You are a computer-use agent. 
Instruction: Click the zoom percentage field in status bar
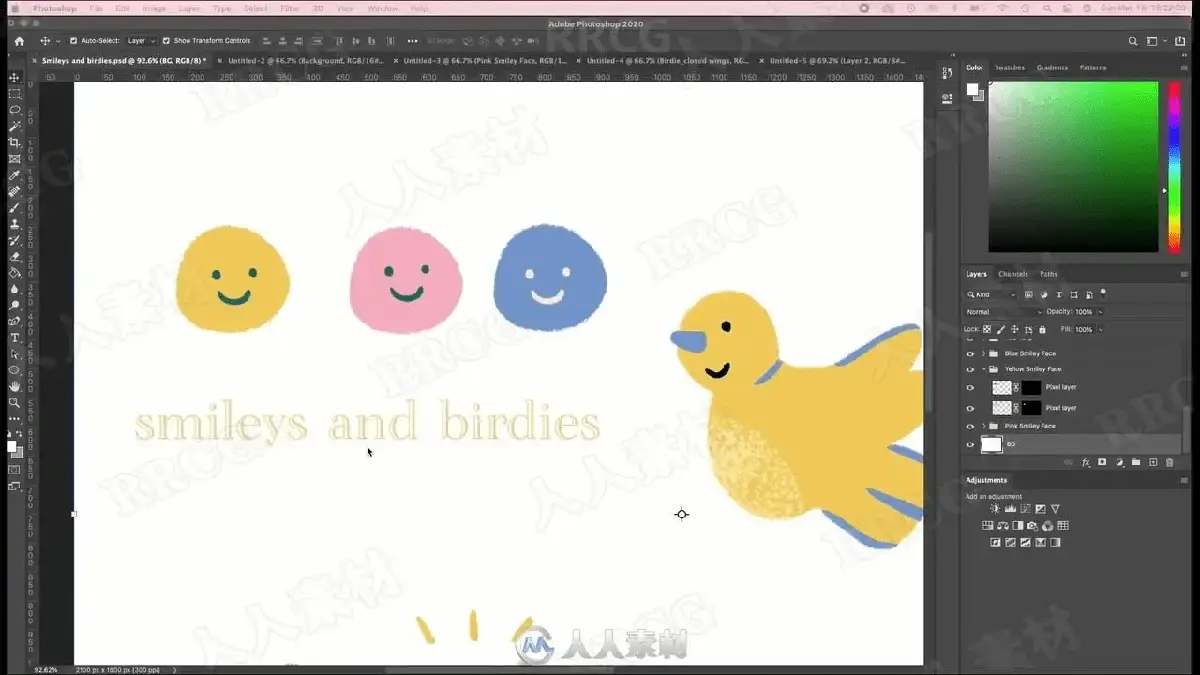pos(47,669)
